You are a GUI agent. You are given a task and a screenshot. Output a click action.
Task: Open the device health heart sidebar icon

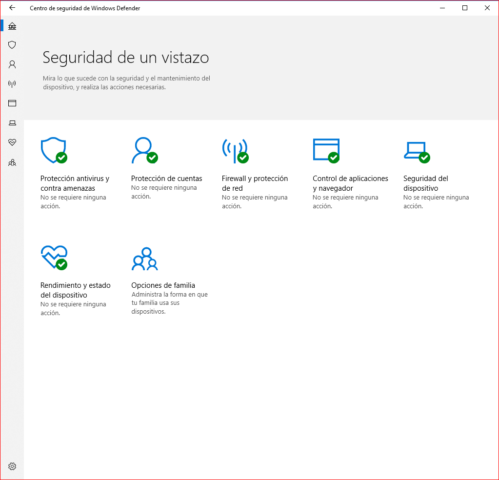click(12, 143)
